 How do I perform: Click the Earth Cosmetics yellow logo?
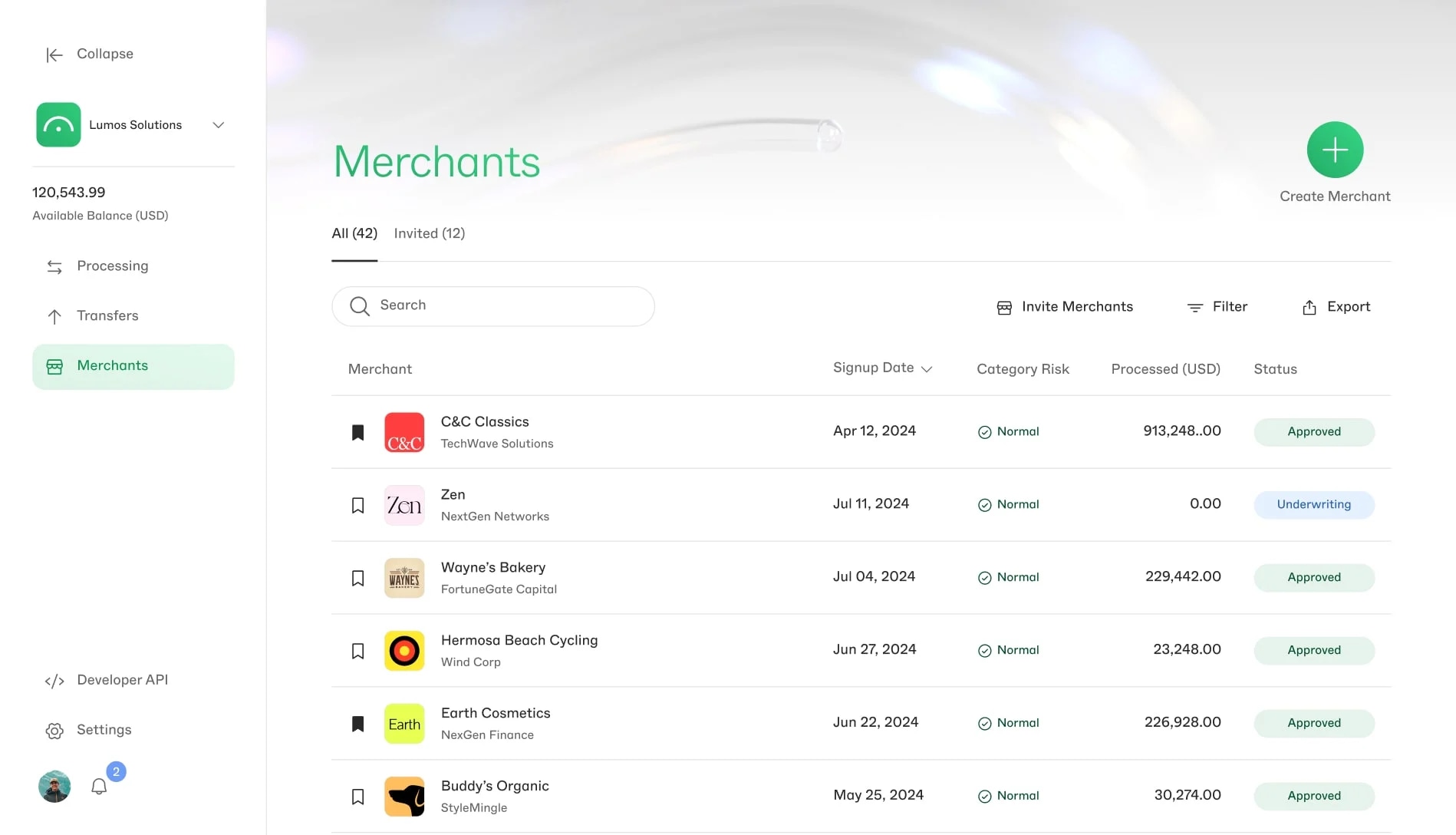point(404,724)
